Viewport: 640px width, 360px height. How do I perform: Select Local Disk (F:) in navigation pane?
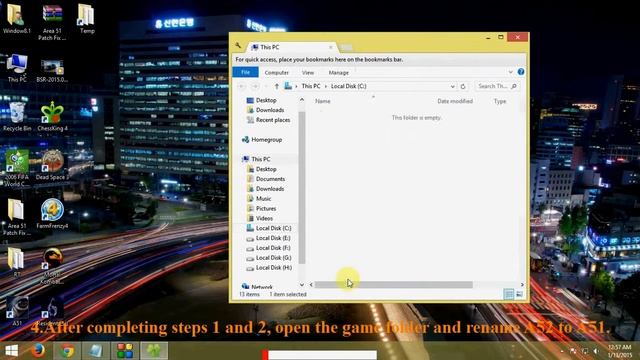268,248
